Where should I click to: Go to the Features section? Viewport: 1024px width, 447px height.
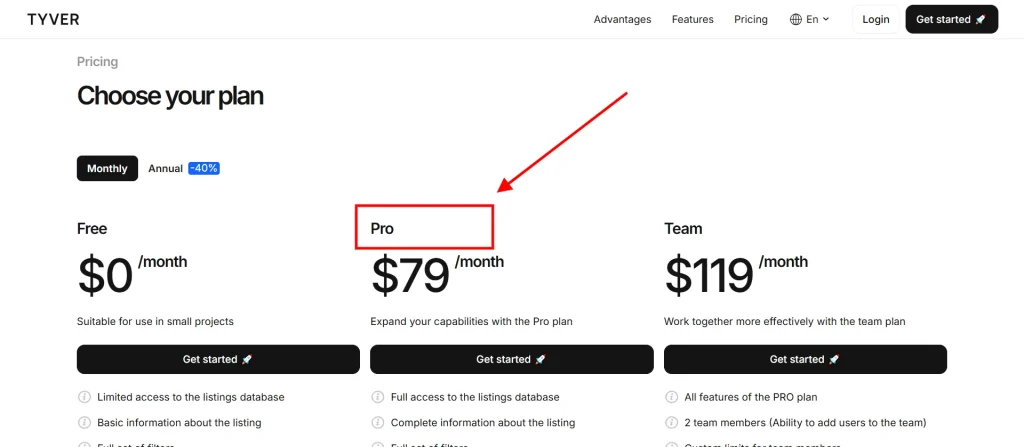(x=692, y=19)
